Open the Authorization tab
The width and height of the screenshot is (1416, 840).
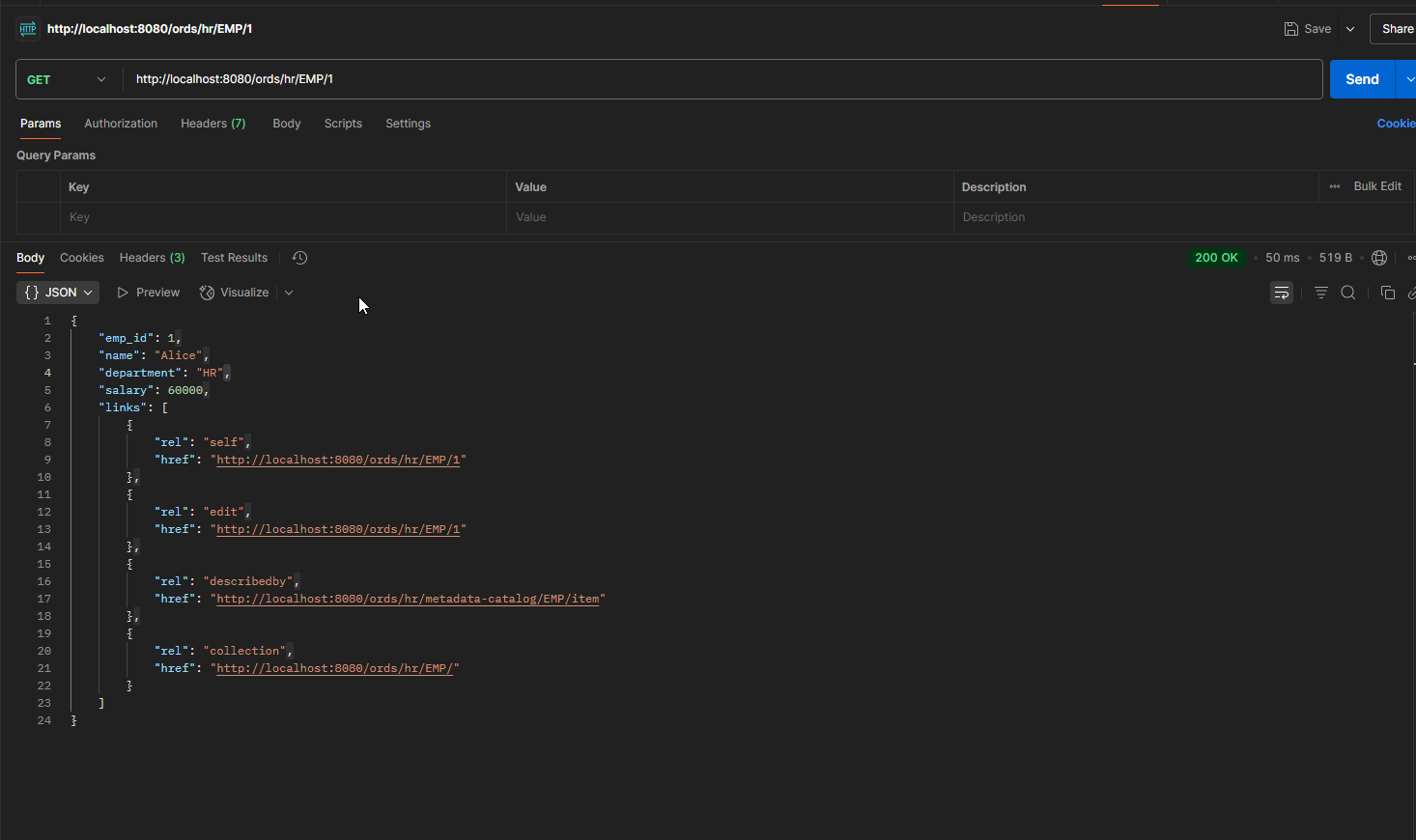(x=121, y=124)
